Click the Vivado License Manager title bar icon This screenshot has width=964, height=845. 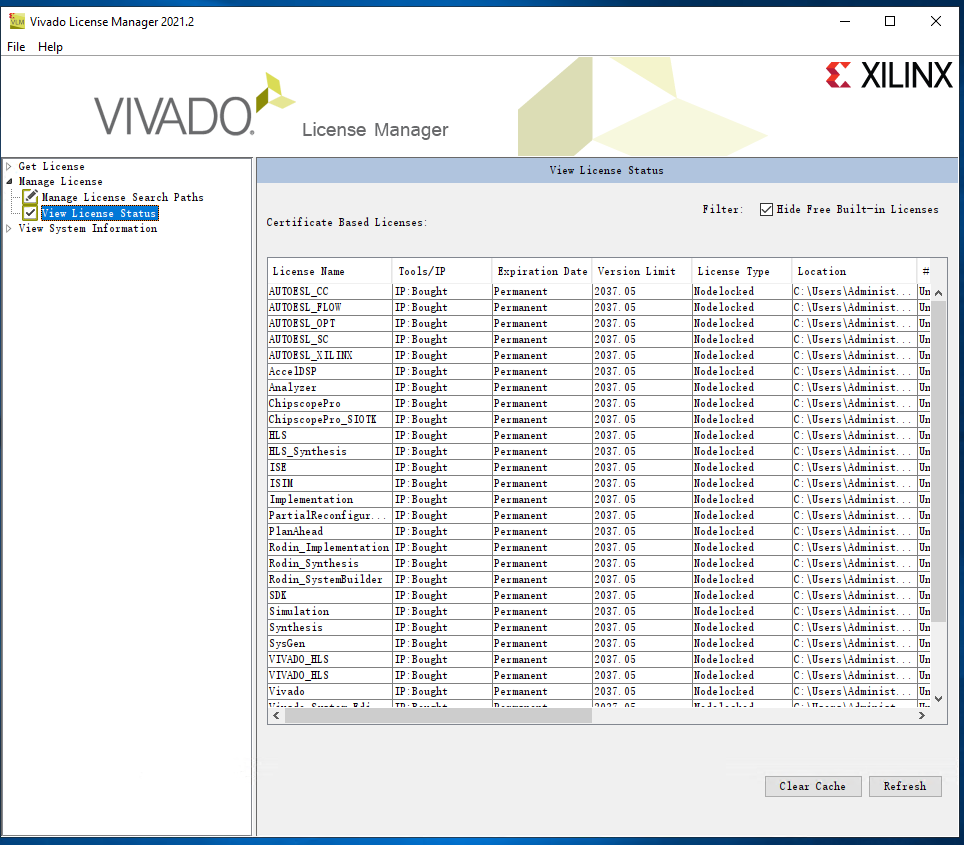pos(17,22)
